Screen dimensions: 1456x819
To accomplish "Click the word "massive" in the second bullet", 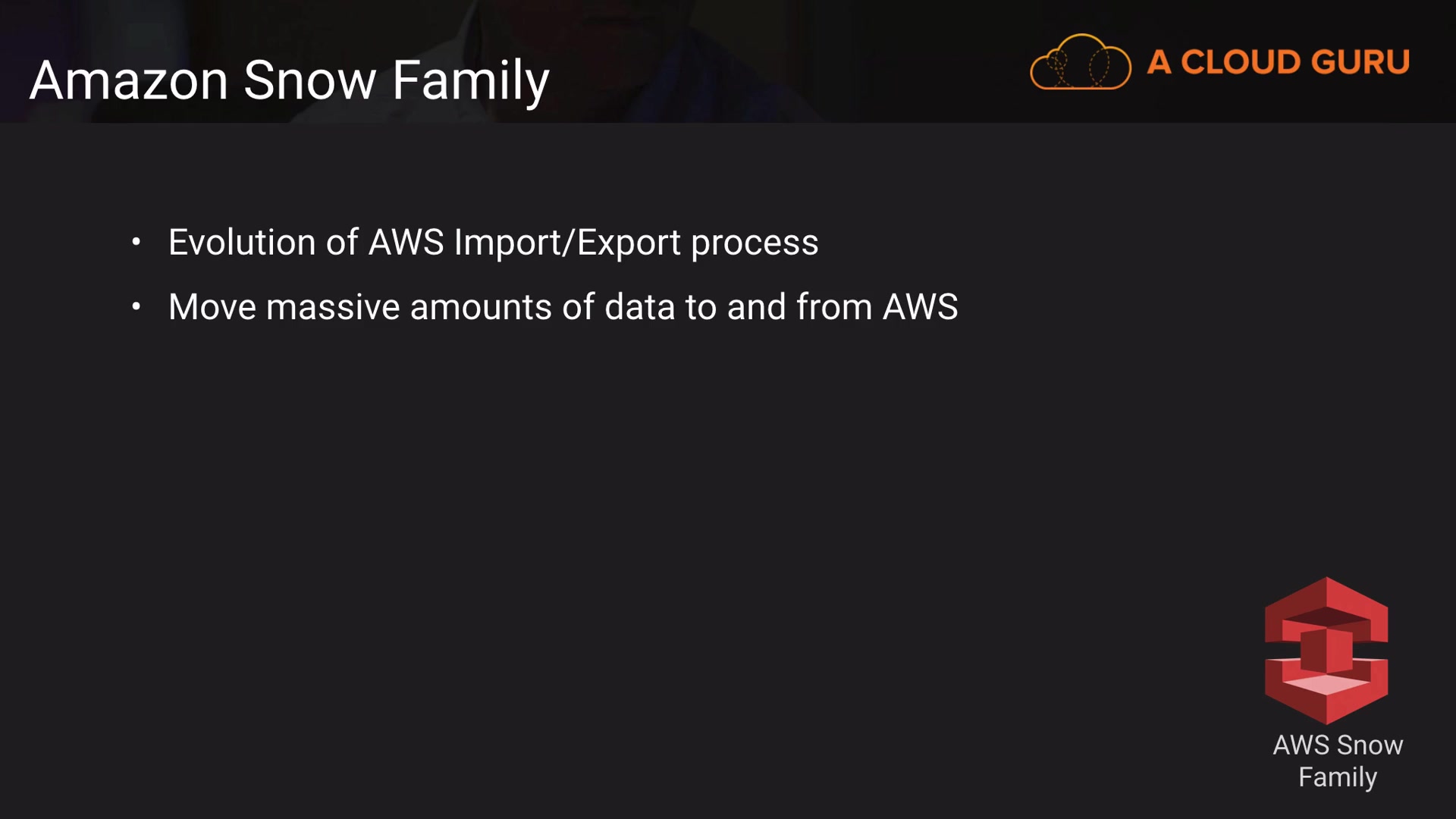I will (333, 307).
